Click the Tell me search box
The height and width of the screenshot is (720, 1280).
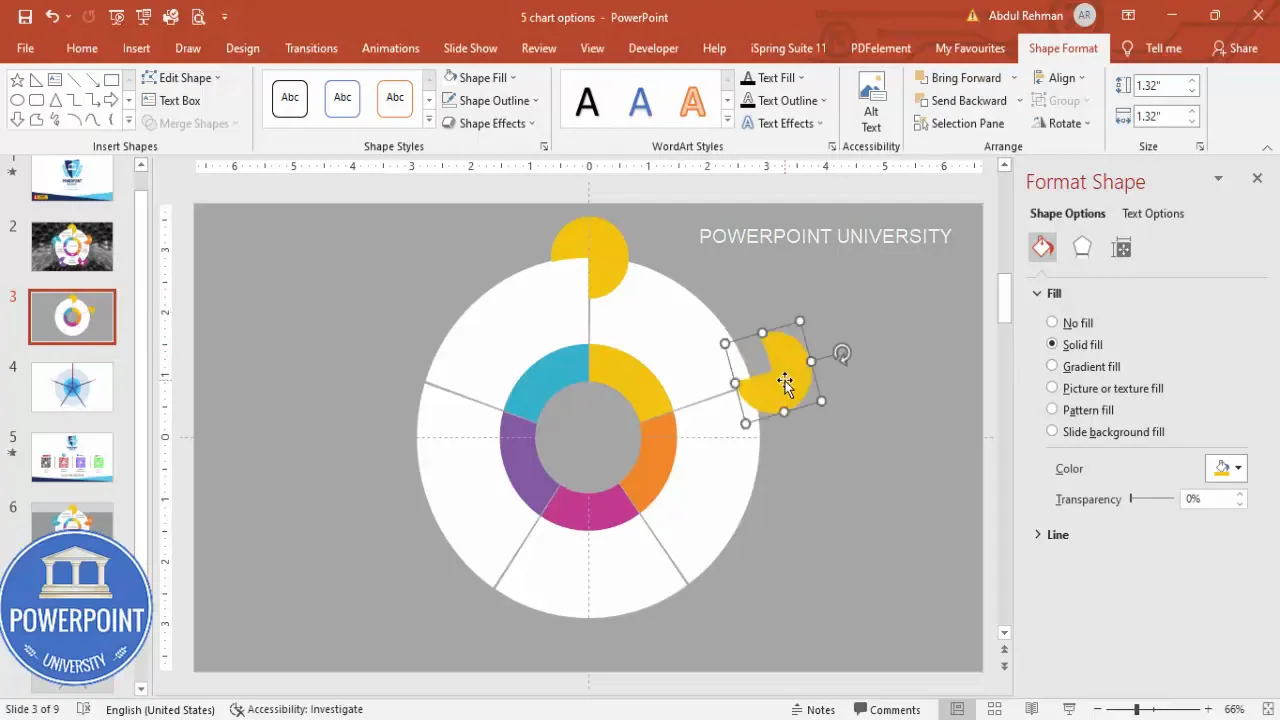(1151, 48)
